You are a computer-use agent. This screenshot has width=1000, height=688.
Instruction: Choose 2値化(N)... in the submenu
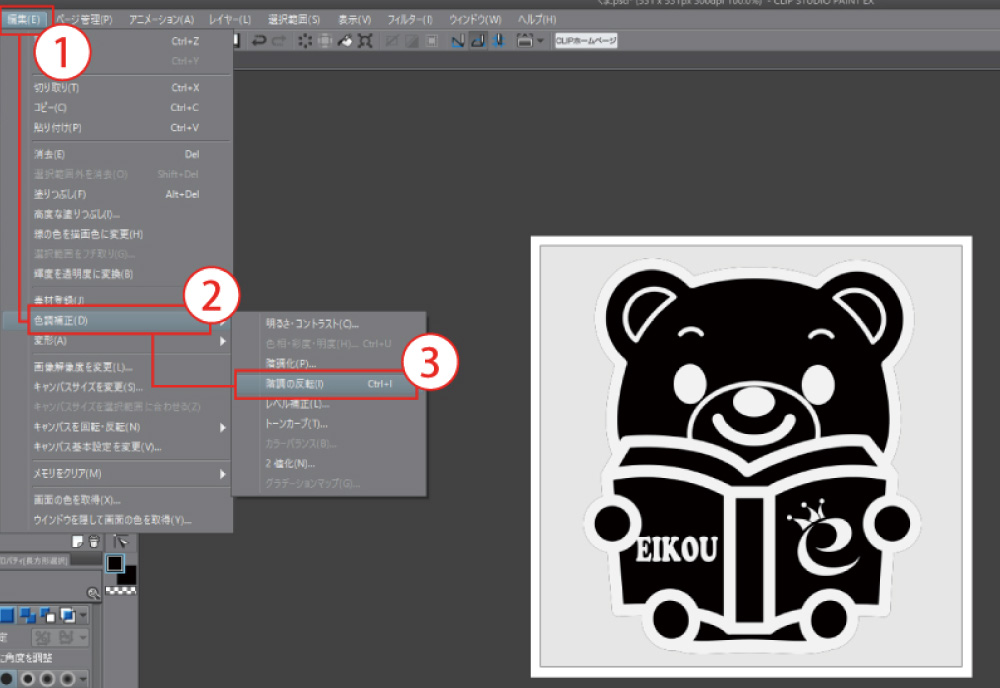coord(329,464)
